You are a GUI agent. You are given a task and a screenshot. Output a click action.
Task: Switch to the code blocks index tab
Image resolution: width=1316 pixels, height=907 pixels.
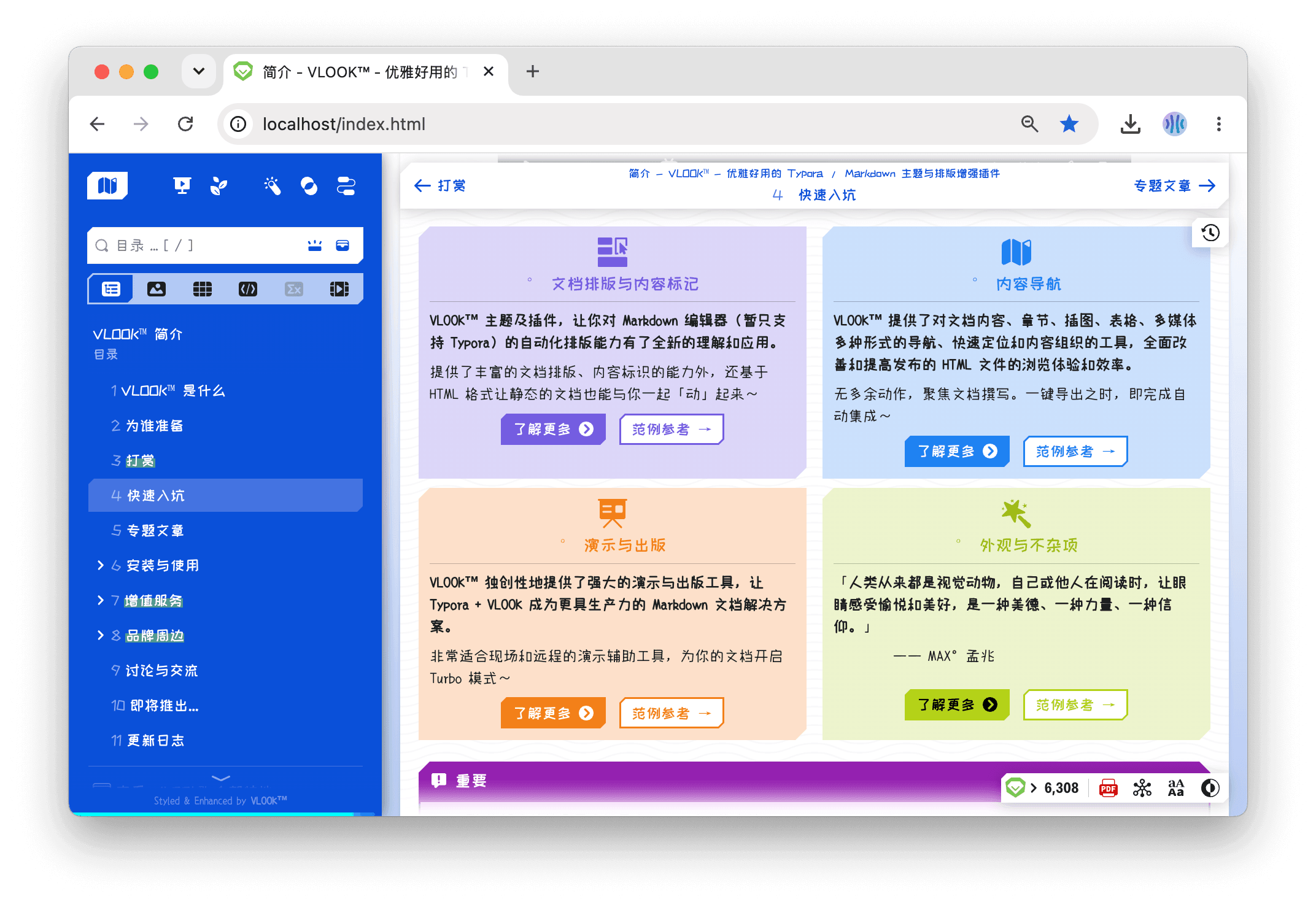pos(248,289)
